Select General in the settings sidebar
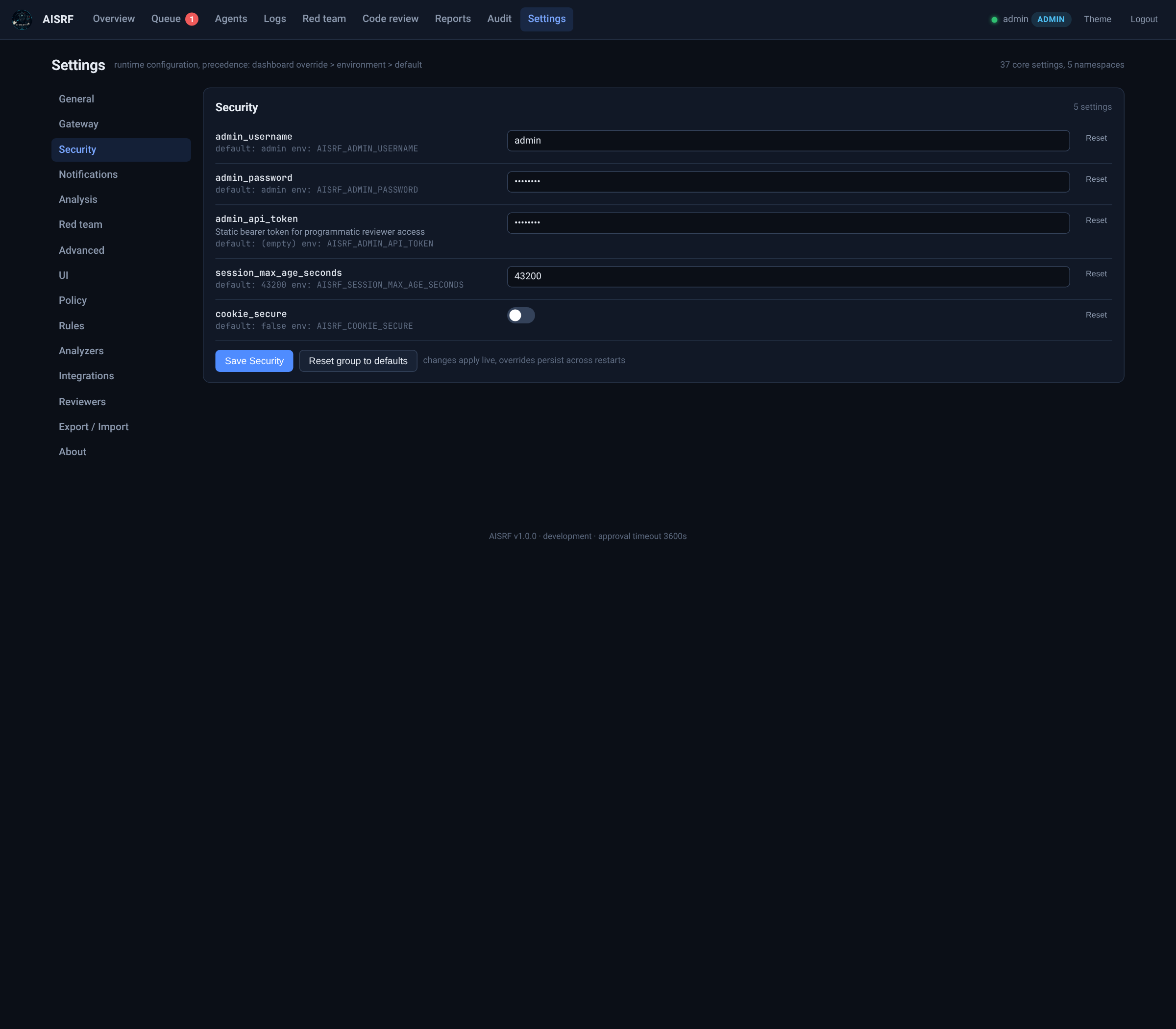The image size is (1176, 1029). pyautogui.click(x=121, y=99)
